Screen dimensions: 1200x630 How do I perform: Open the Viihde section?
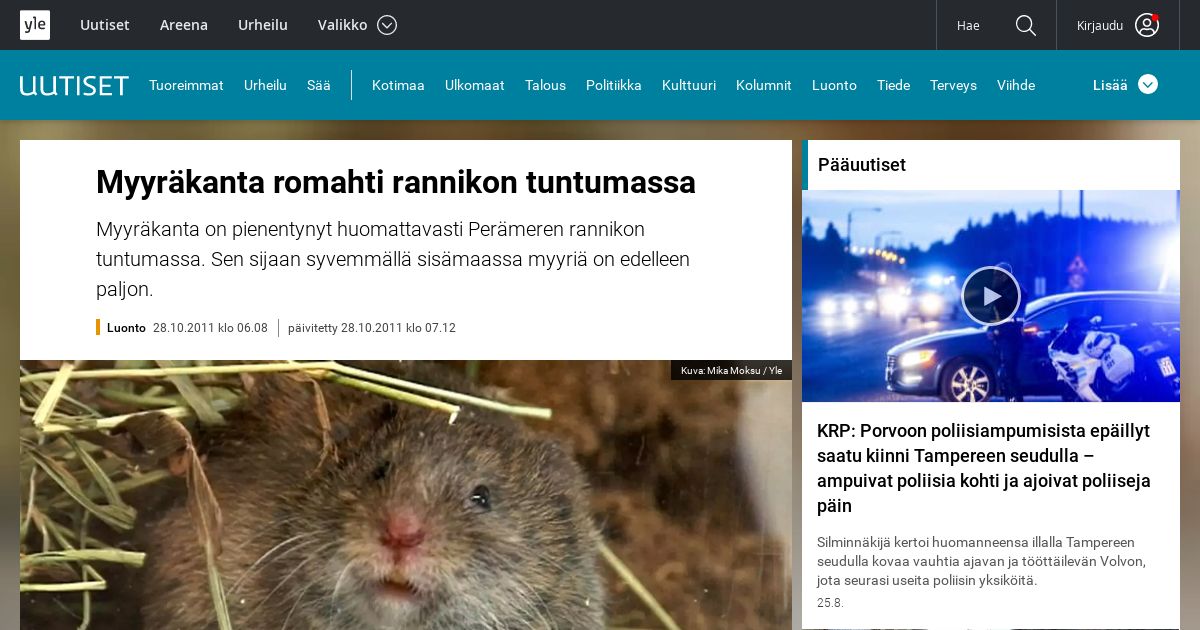(1016, 85)
